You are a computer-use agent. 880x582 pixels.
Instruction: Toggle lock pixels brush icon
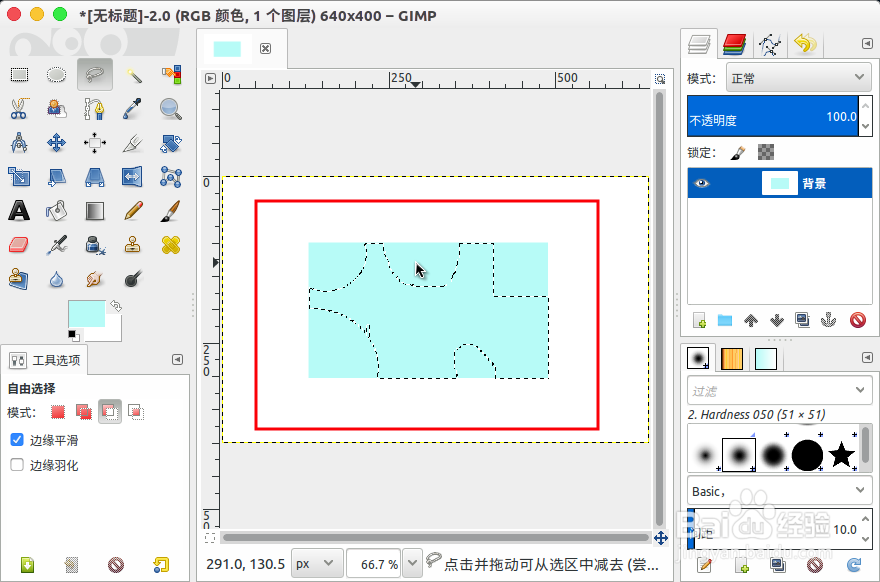(738, 153)
